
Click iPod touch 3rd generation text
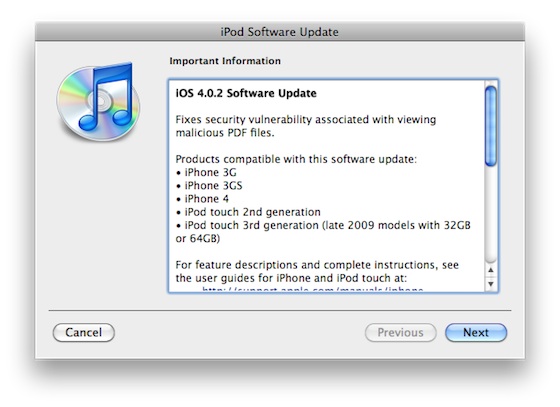click(323, 232)
